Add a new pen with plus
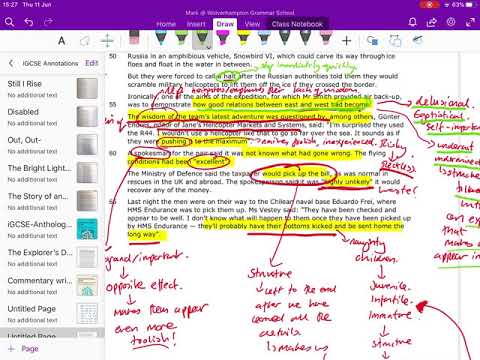 [x=347, y=41]
